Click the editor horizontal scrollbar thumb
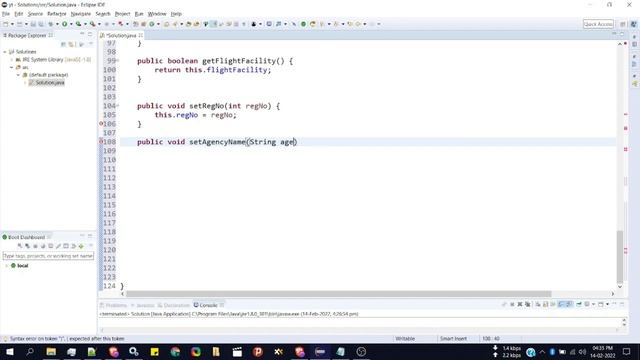Image resolution: width=640 pixels, height=360 pixels. tap(339, 294)
